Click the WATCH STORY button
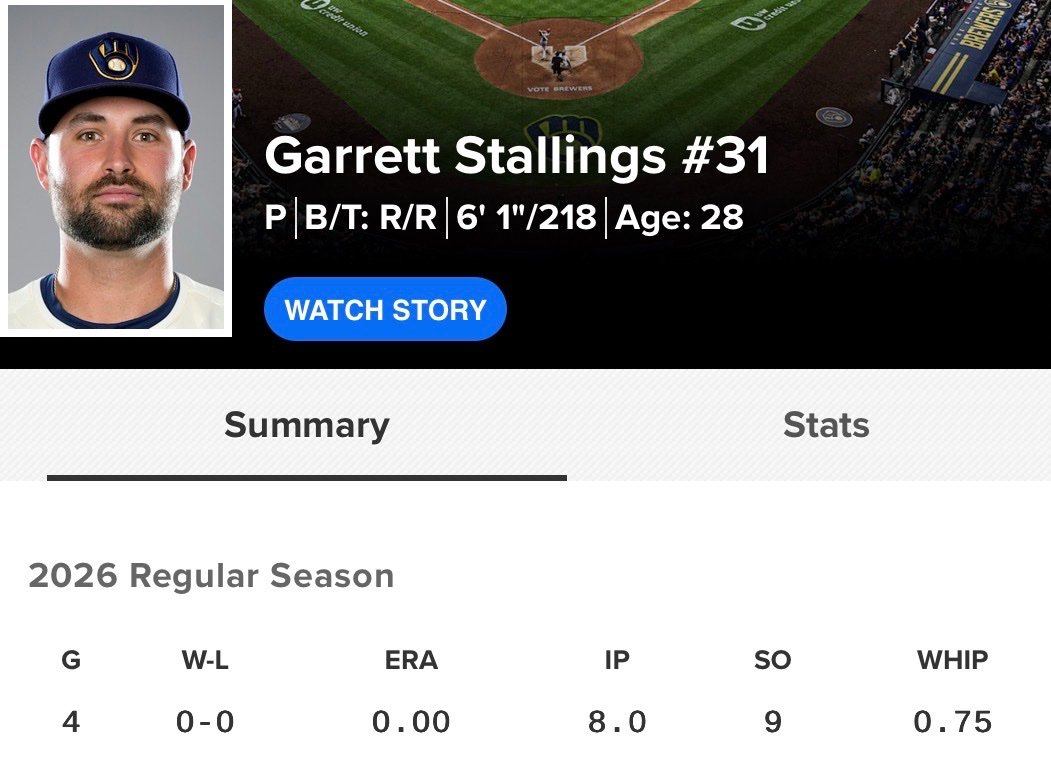 tap(385, 309)
